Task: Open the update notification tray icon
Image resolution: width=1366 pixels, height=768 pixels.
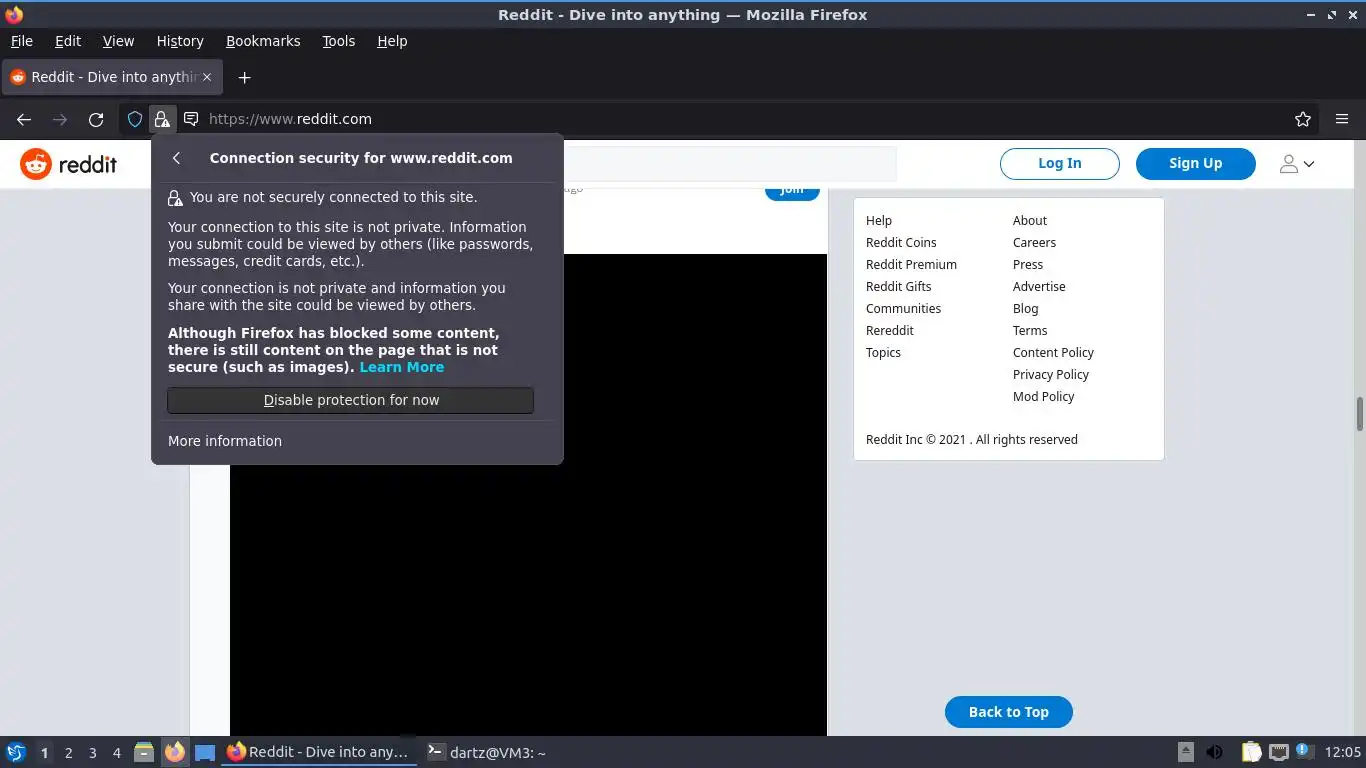Action: [1304, 752]
